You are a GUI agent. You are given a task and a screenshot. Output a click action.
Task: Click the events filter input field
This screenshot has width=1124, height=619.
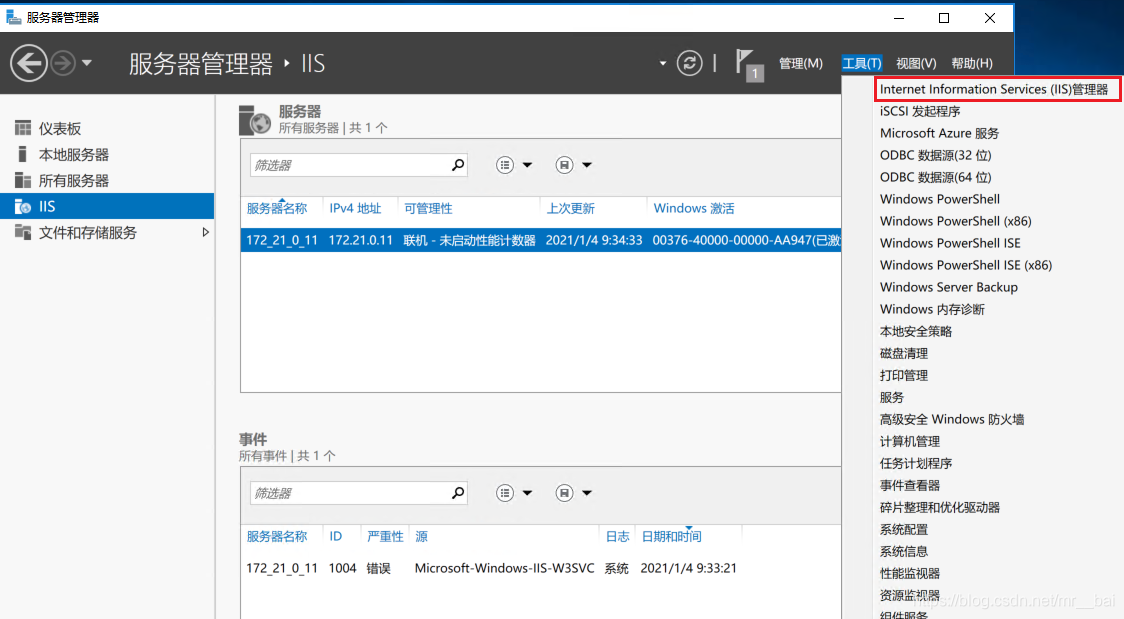[x=349, y=493]
